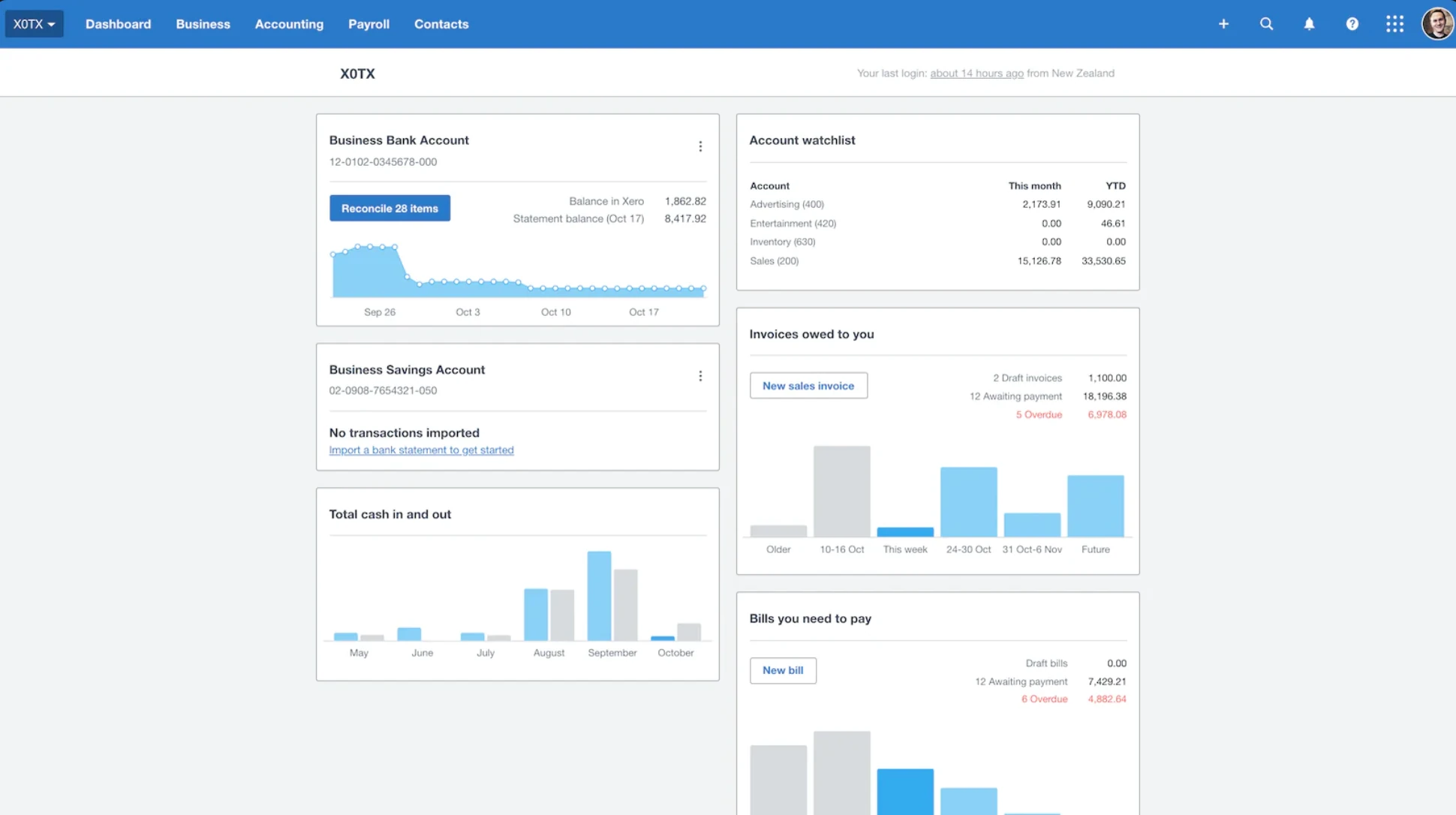This screenshot has width=1456, height=815.
Task: Click the plus create-new icon
Action: 1223,24
